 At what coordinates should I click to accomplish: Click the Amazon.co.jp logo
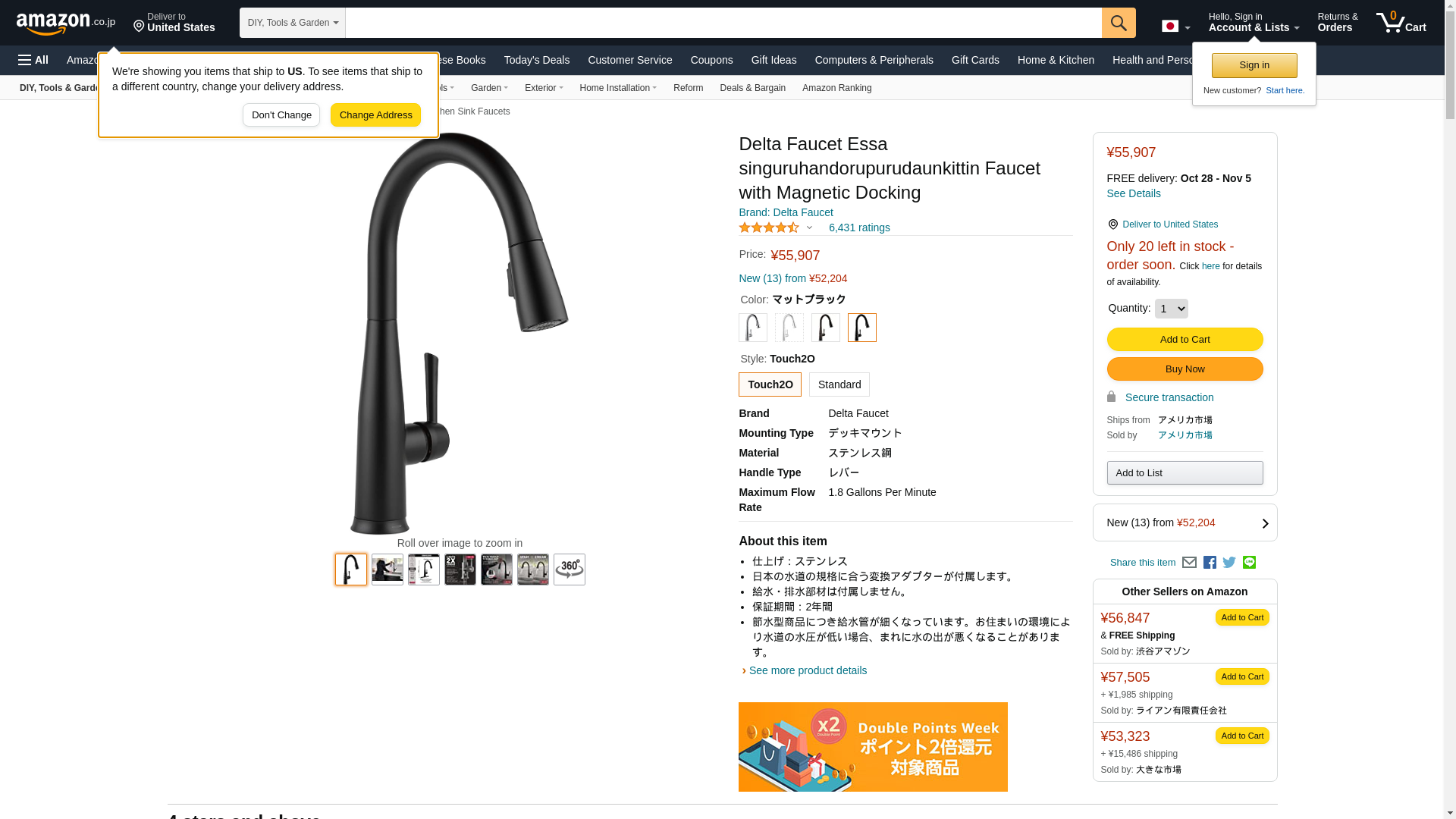(66, 24)
